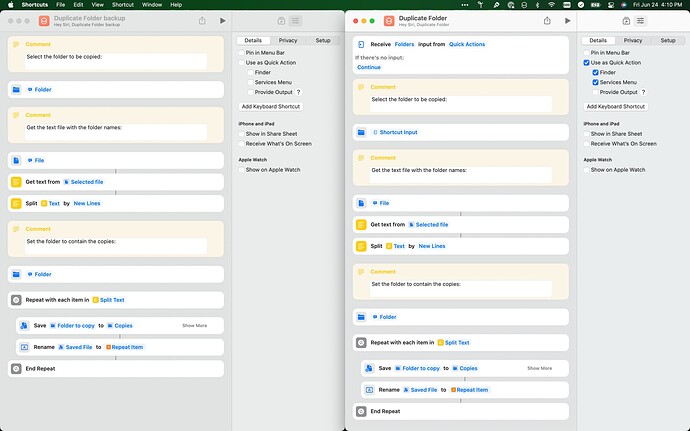Click Add Keyboard Shortcut in backup window
The width and height of the screenshot is (690, 431).
point(271,107)
